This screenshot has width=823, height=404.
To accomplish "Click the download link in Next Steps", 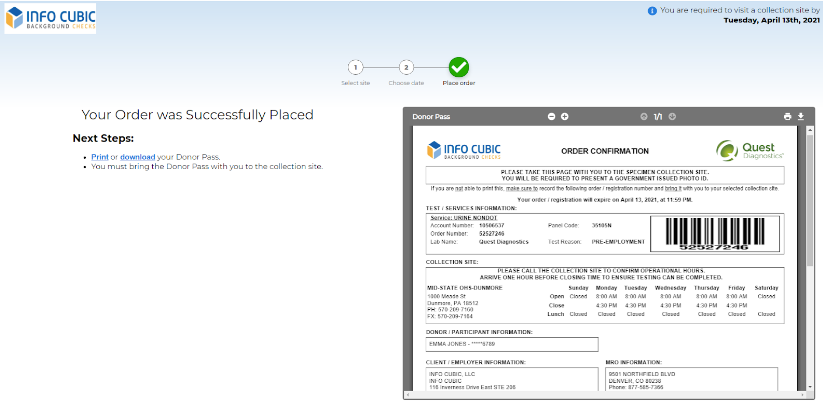I will point(138,157).
